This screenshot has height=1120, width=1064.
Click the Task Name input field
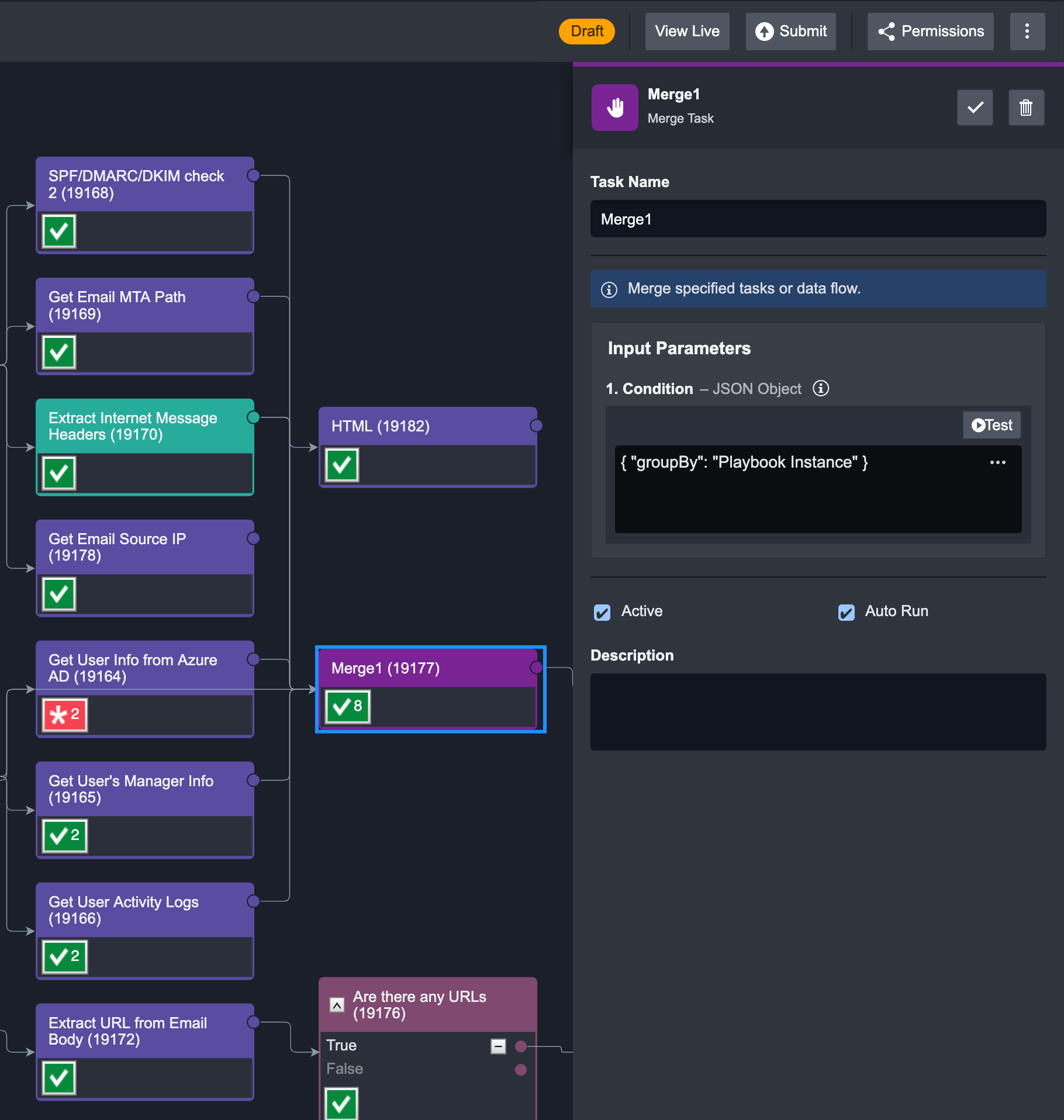pos(818,219)
